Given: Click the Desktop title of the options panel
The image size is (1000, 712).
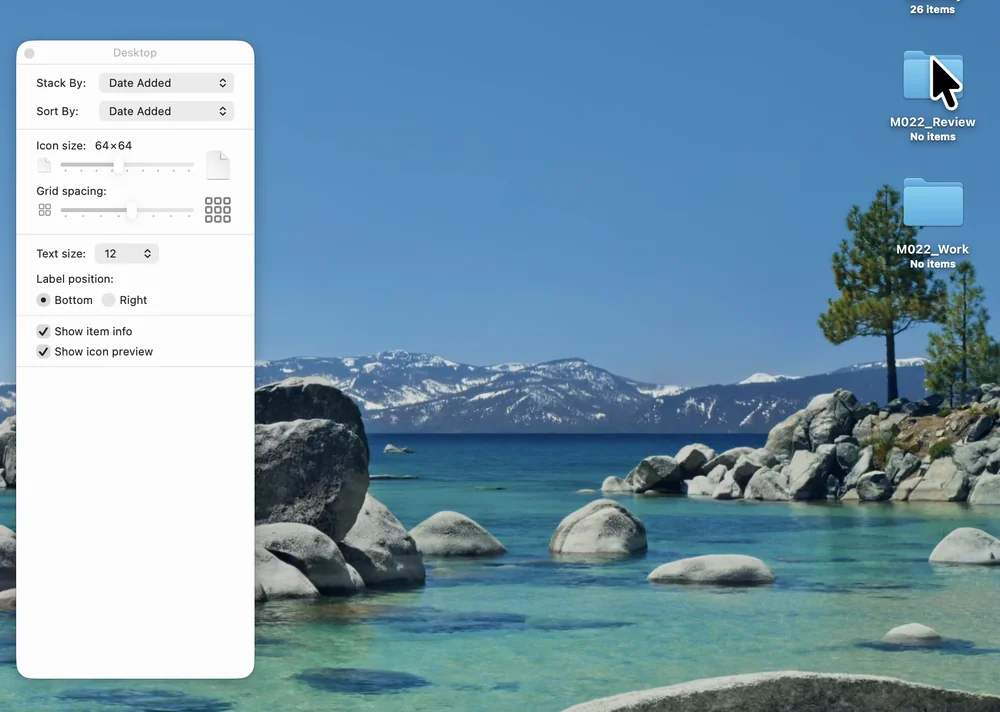Looking at the screenshot, I should click(135, 53).
